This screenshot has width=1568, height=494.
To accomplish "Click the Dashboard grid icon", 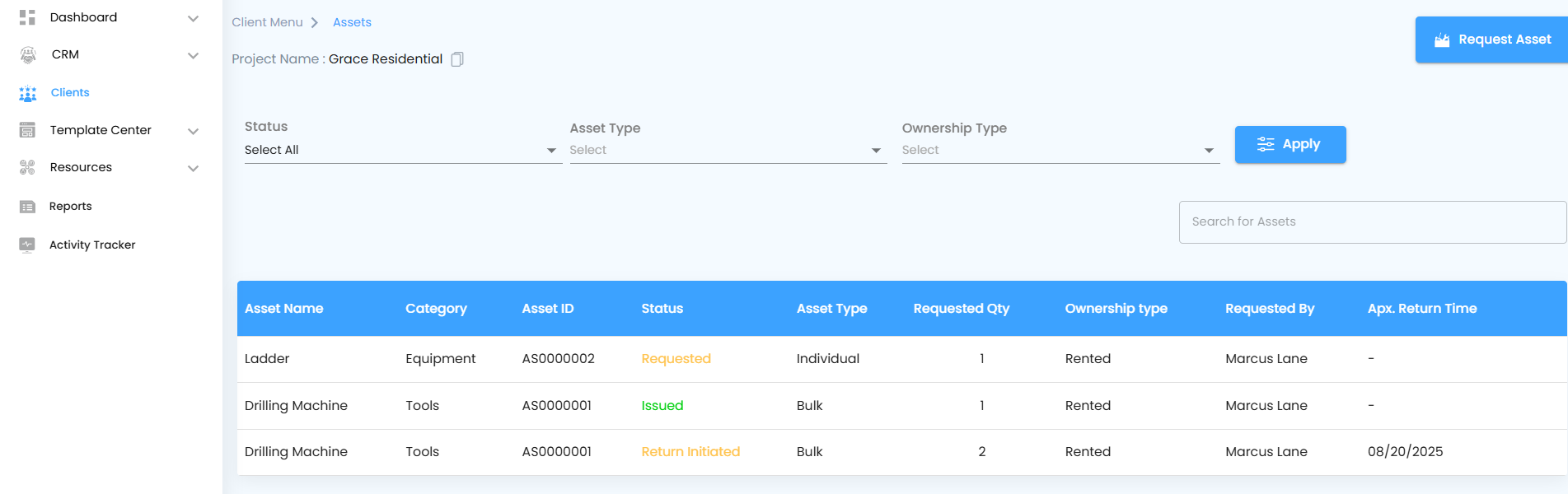I will (27, 17).
